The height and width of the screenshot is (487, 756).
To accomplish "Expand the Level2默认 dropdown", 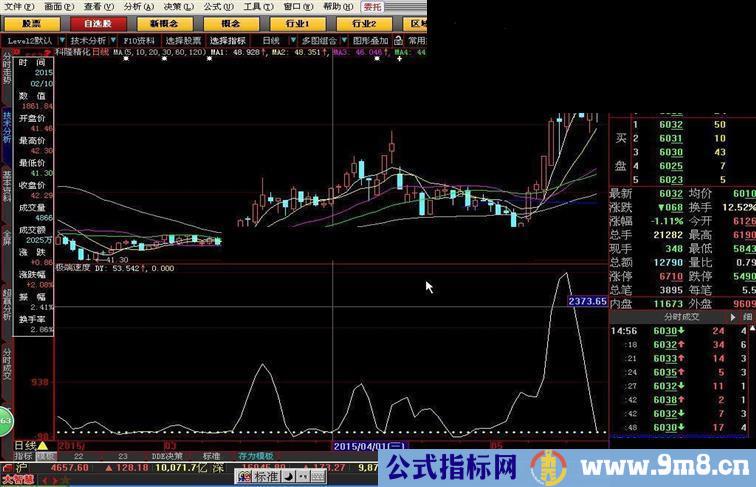I will coord(36,41).
